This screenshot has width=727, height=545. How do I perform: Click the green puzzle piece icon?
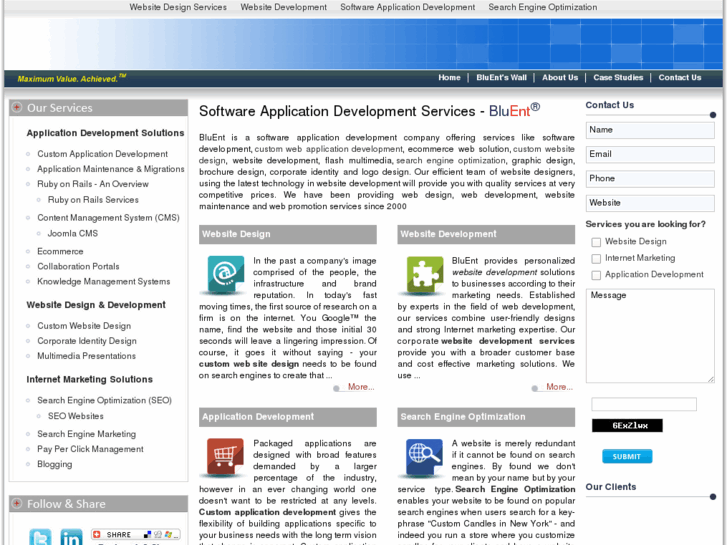click(x=423, y=275)
